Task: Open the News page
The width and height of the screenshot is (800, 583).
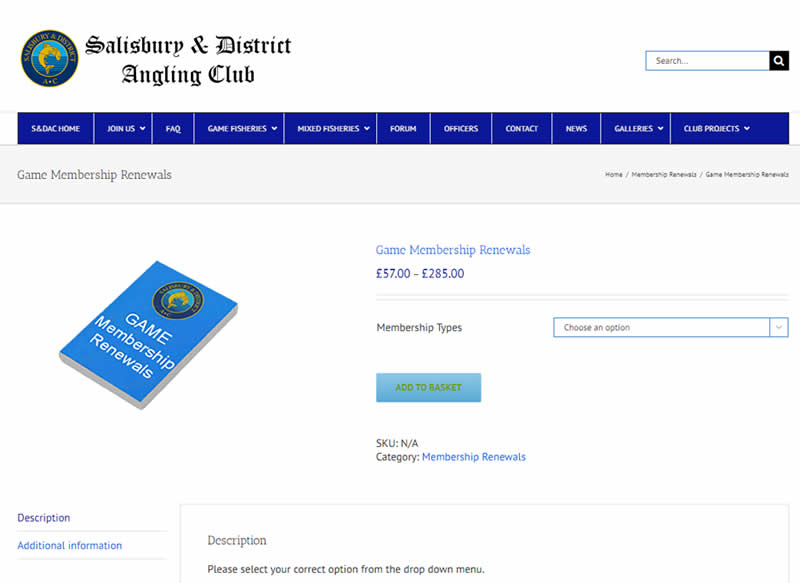Action: [x=576, y=129]
